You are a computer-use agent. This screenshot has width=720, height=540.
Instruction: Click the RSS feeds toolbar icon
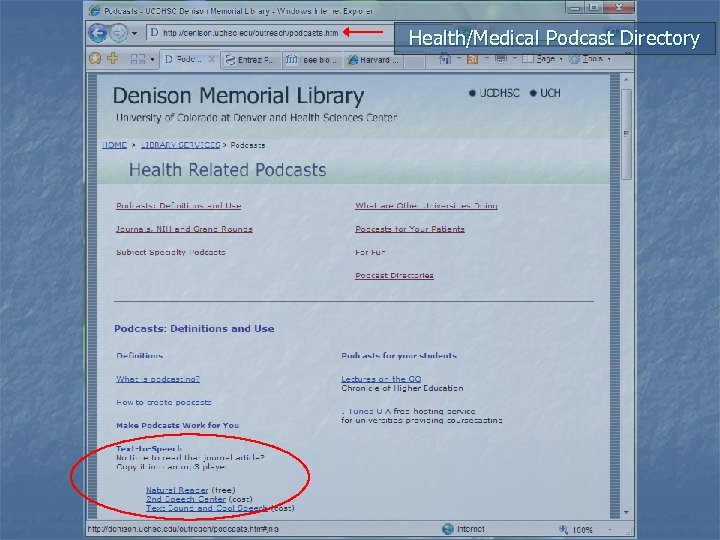pos(472,59)
